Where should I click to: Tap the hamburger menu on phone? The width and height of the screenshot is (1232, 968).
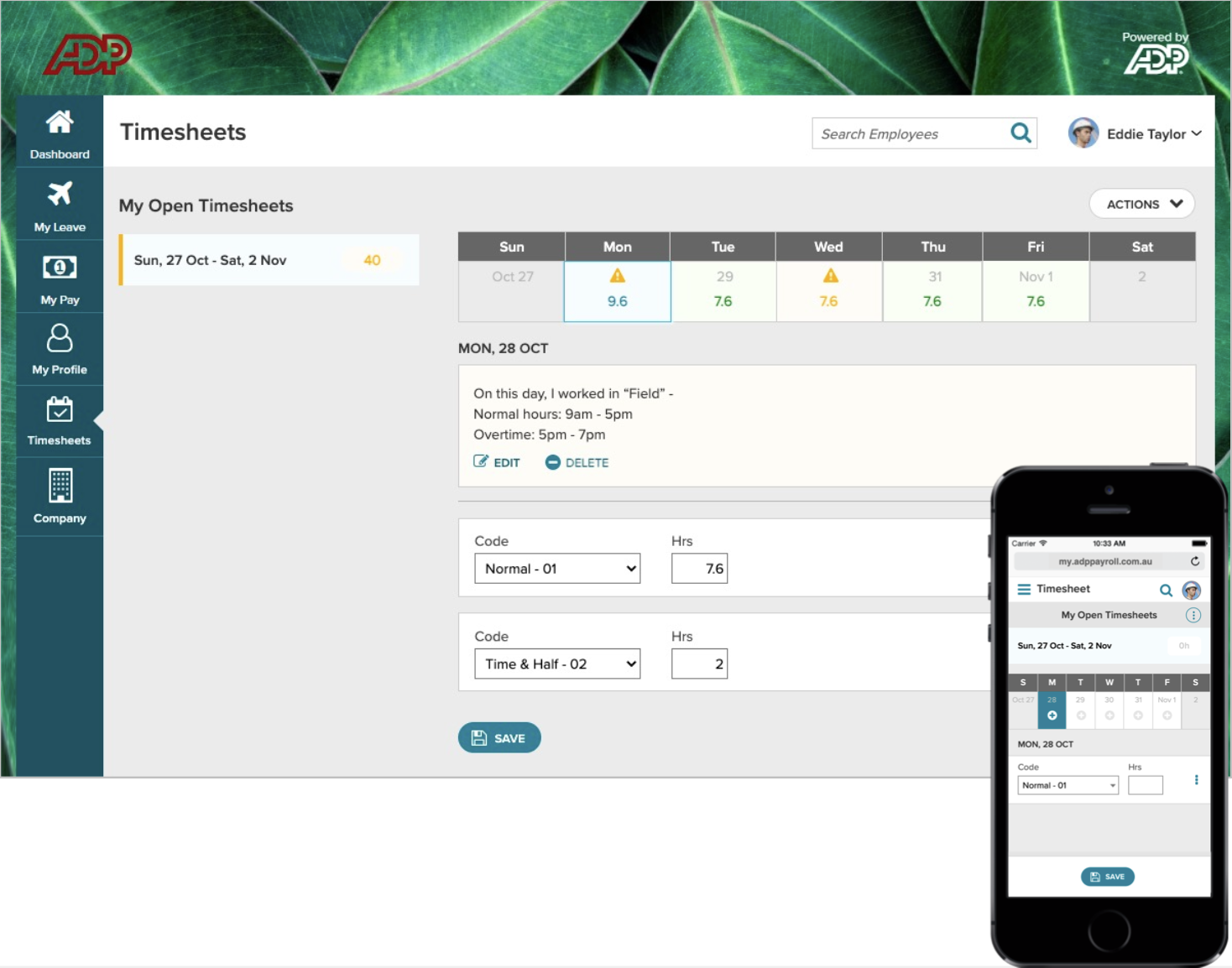coord(1024,589)
